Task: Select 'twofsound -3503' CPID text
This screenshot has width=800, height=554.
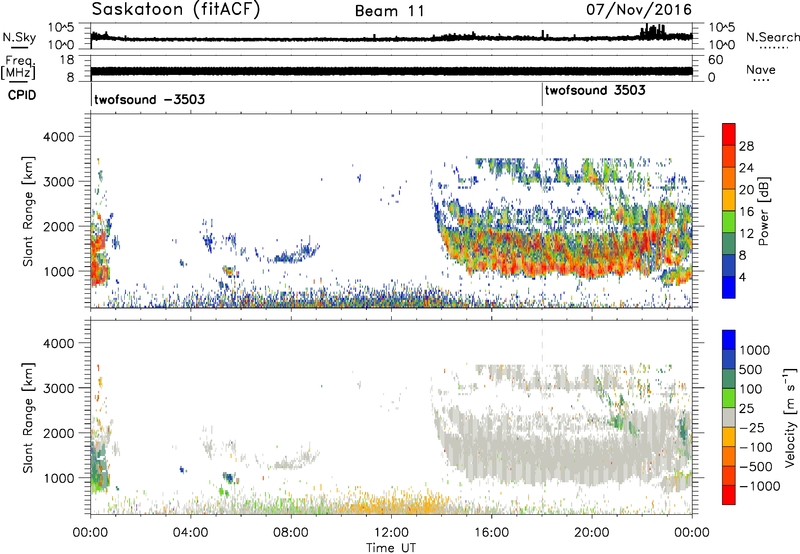Action: pos(149,99)
